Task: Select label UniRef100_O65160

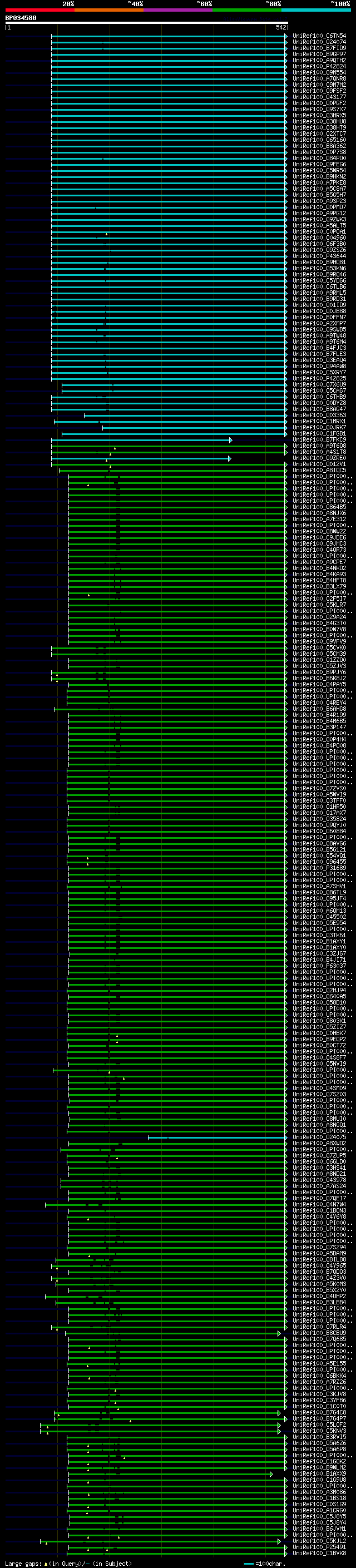Action: (x=319, y=140)
